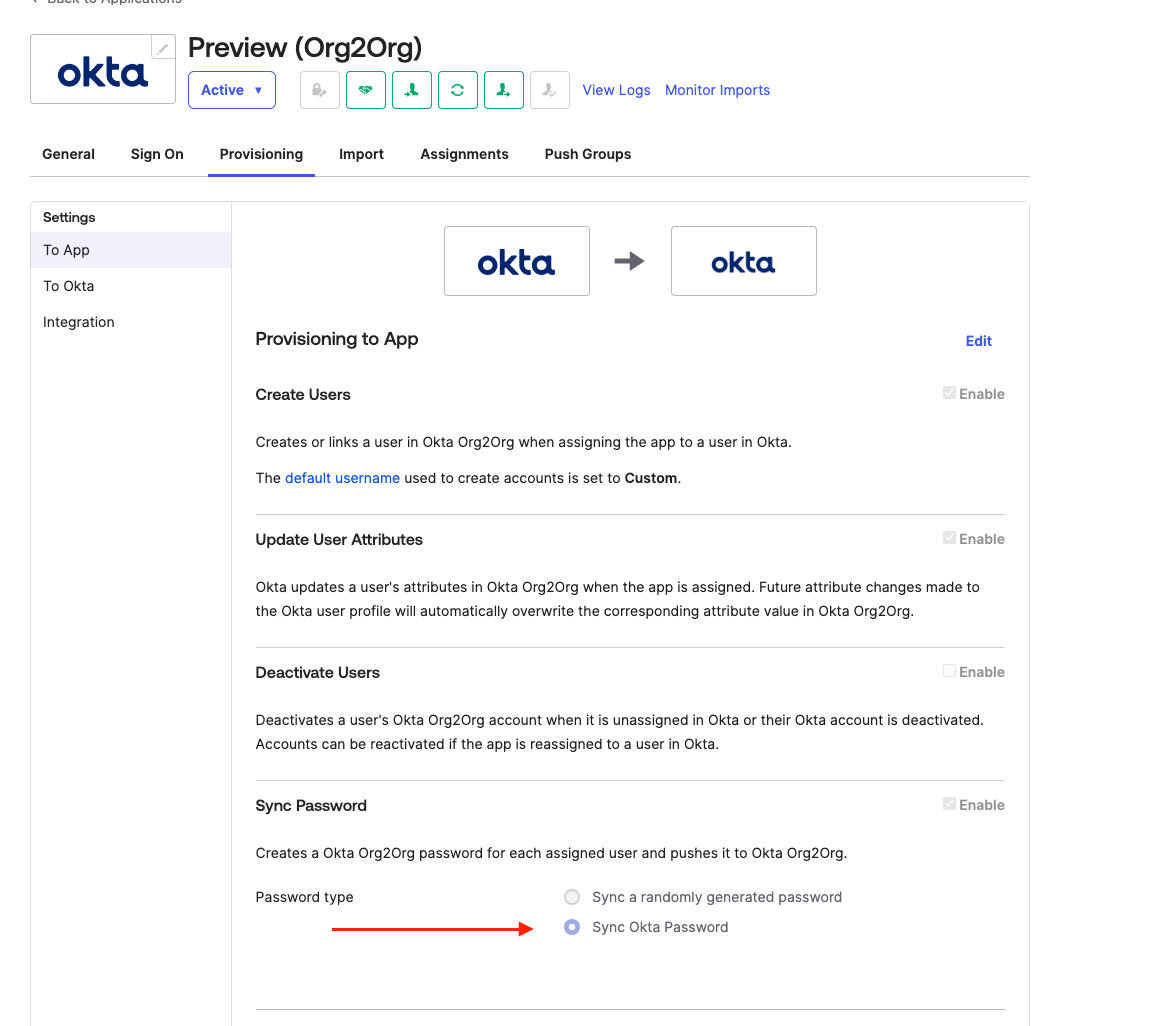Click the Settings sidebar header
This screenshot has height=1026, width=1174.
69,217
